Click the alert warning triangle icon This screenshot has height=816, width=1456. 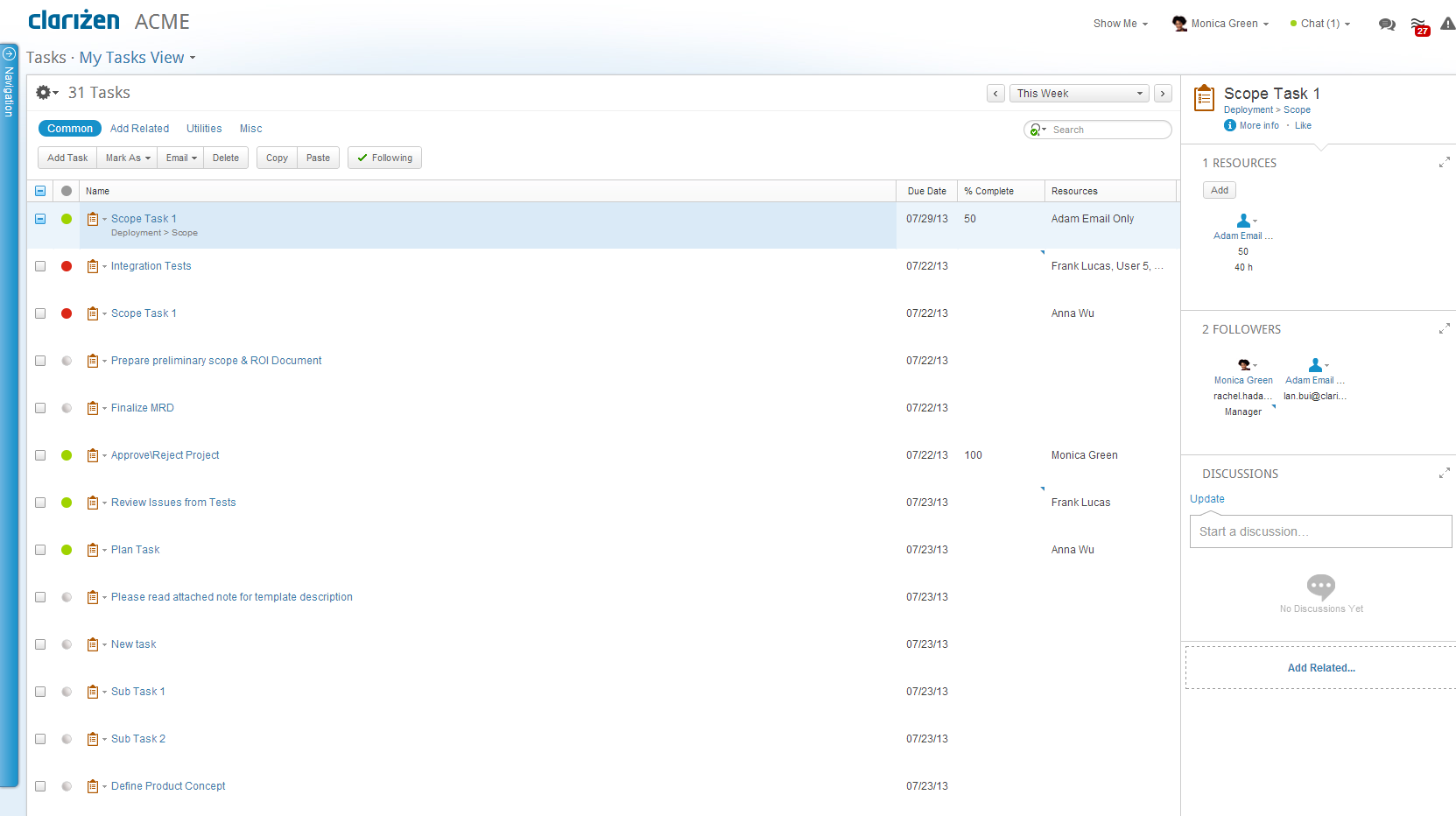[1448, 25]
